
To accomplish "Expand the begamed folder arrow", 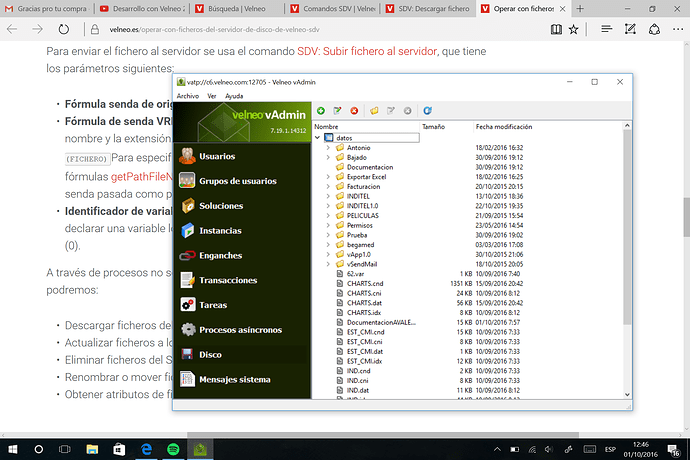I will 328,245.
